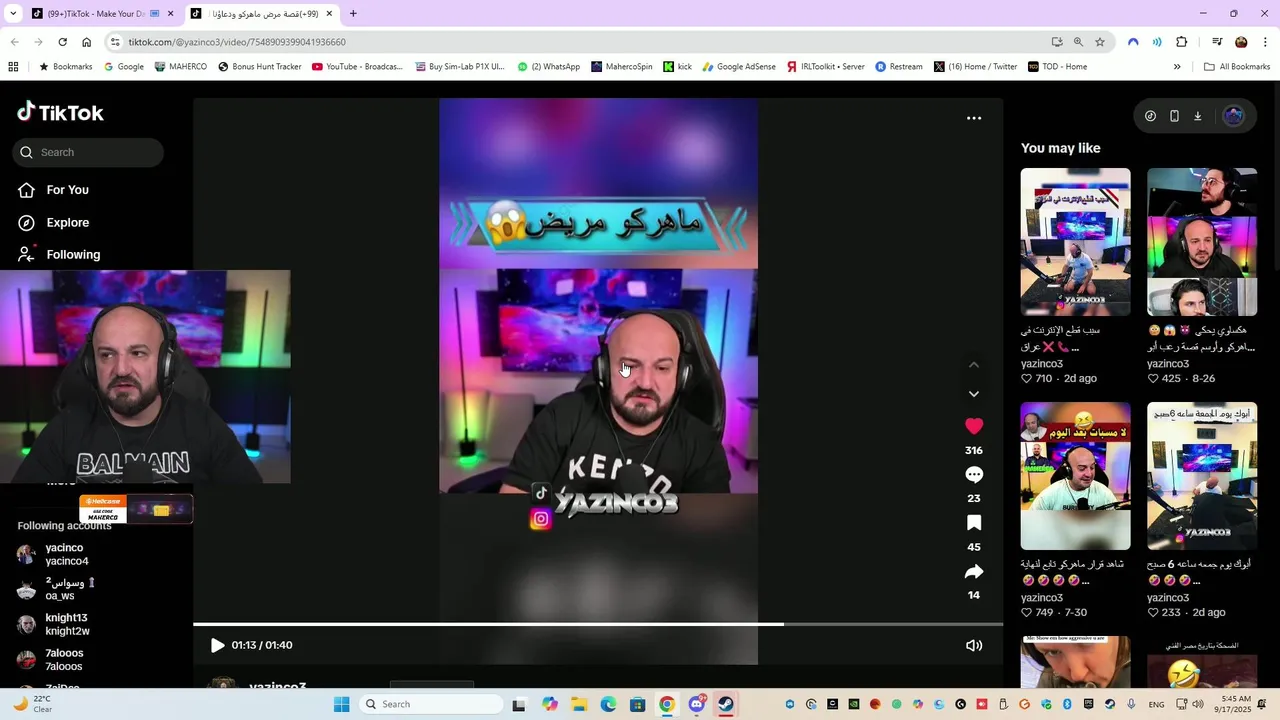Seek on the video progress bar
Viewport: 1280px width, 720px height.
(x=598, y=624)
